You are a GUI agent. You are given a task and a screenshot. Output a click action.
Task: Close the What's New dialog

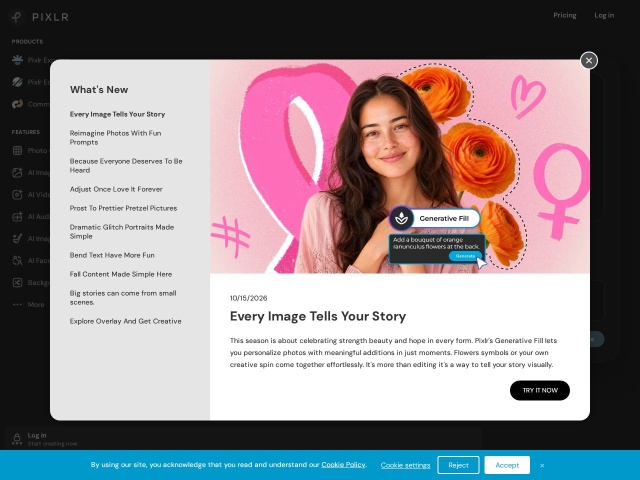click(x=589, y=60)
